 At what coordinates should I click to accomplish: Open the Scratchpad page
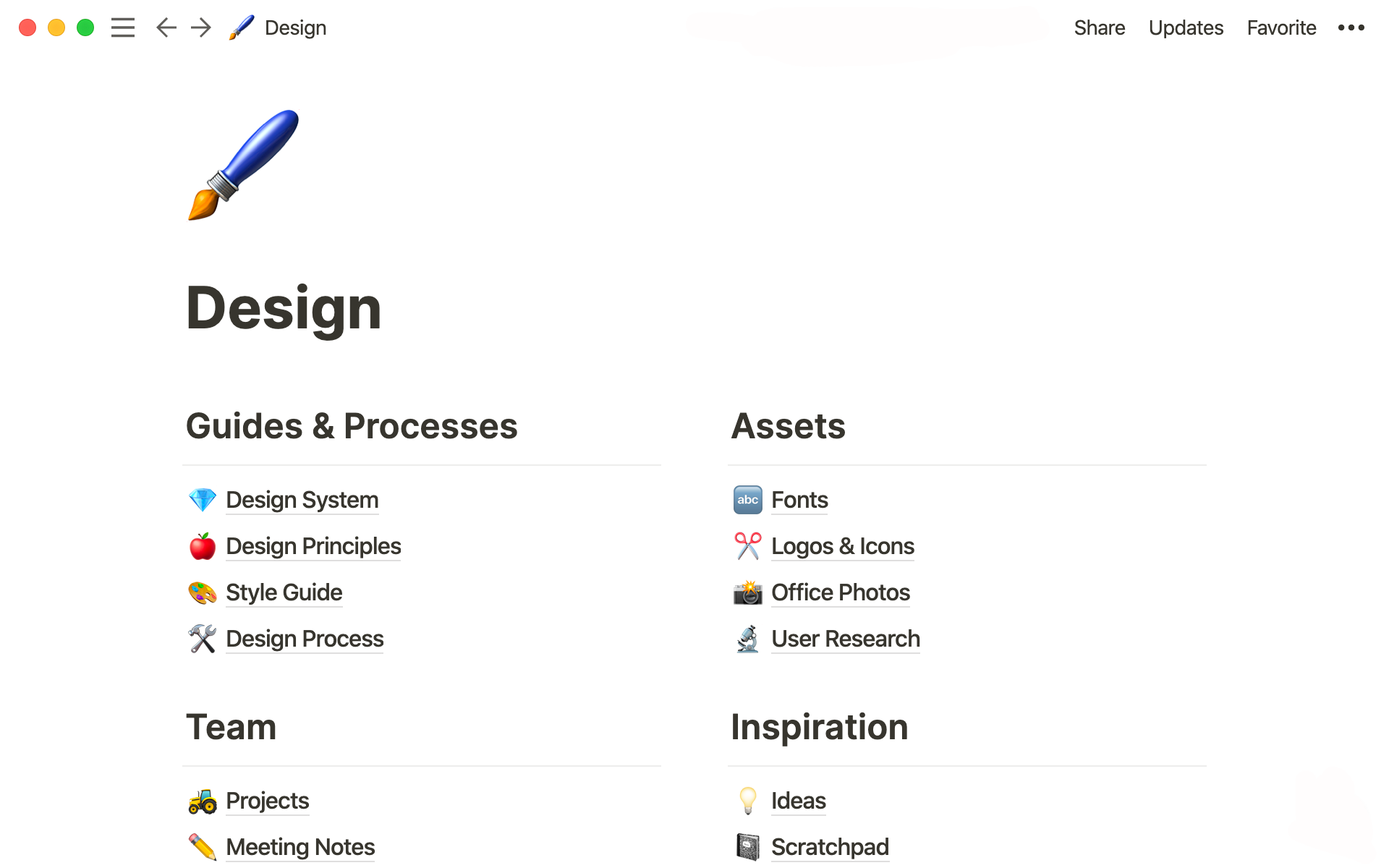[x=829, y=847]
